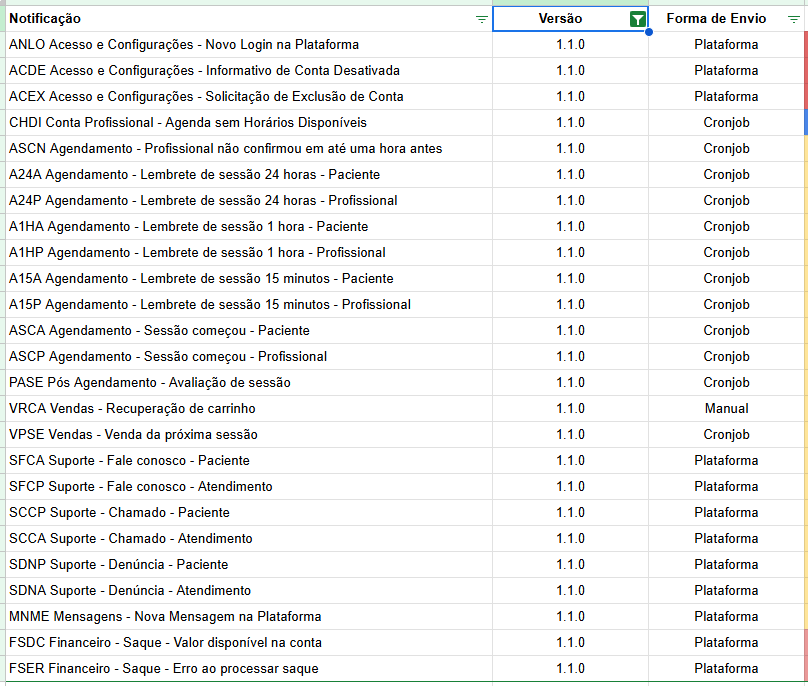Click the blue color bar beside the CHDI row
Viewport: 808px width, 686px height.
[x=805, y=123]
